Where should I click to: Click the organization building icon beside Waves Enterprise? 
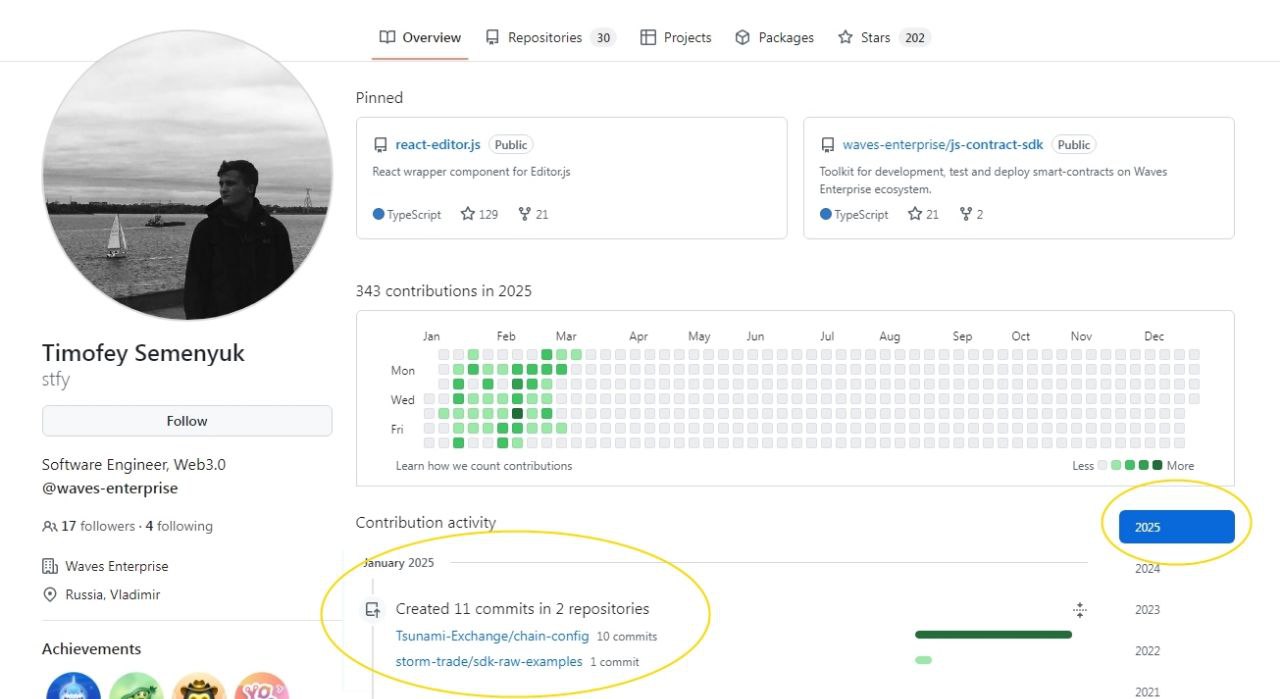click(x=49, y=566)
